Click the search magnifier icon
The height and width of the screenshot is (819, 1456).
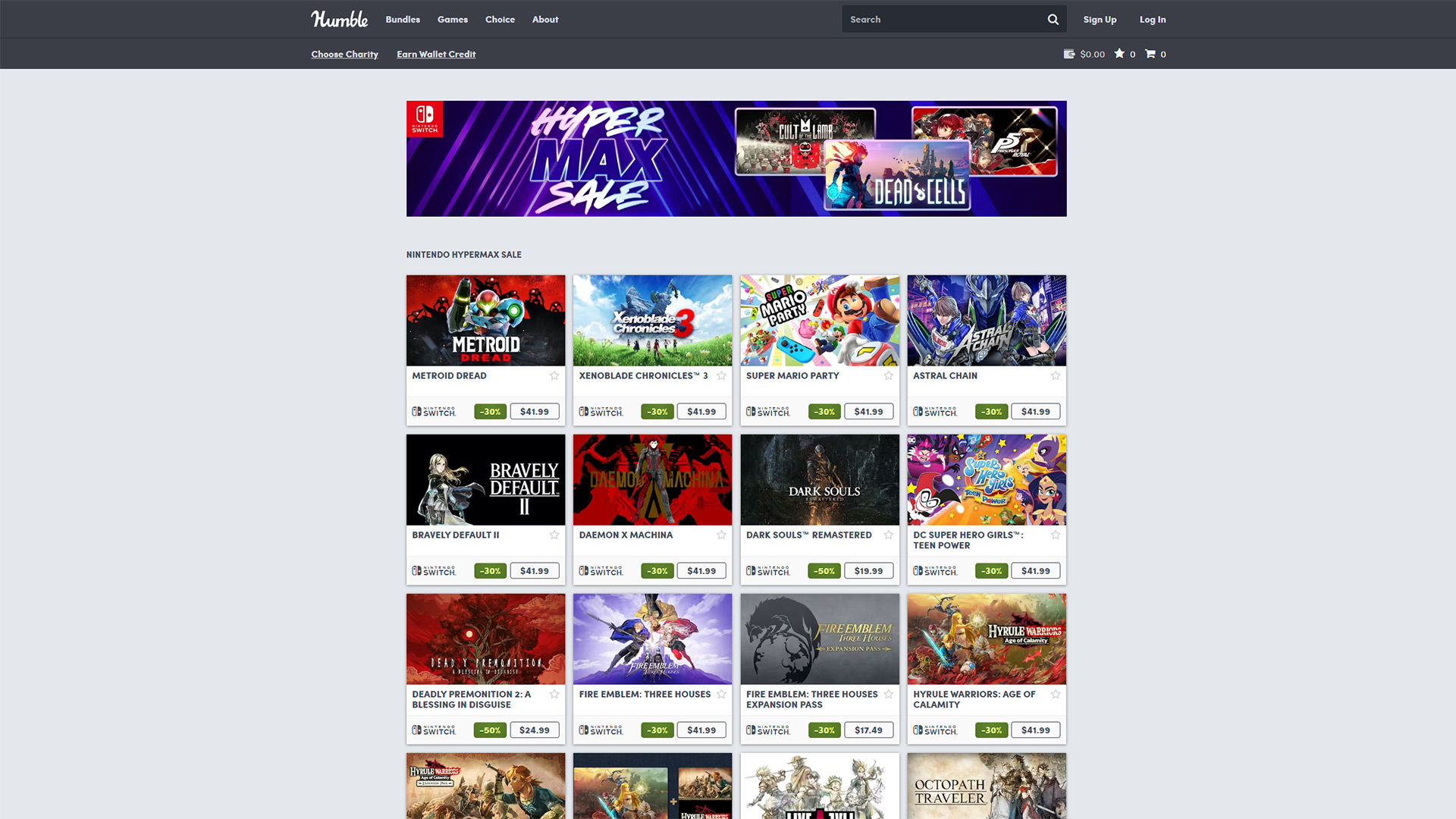click(1053, 19)
